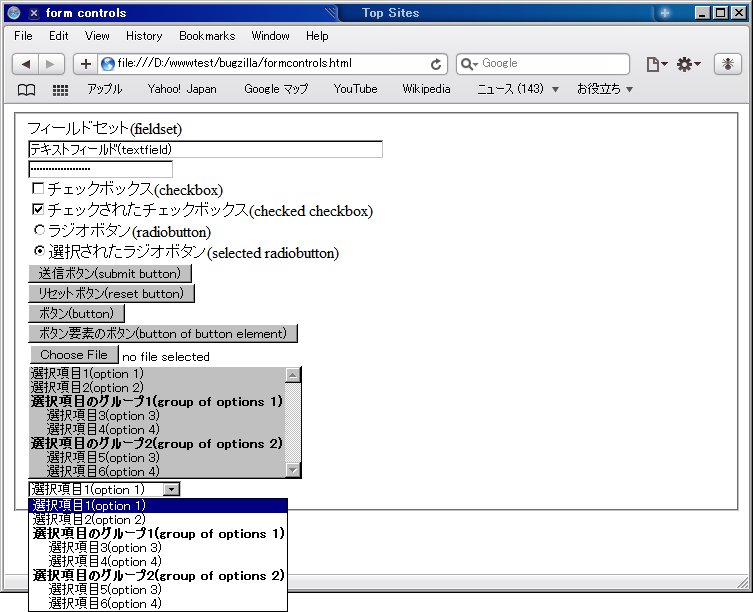Click the Safari compass icon in title bar
Screen dimensions: 753x612
click(14, 13)
